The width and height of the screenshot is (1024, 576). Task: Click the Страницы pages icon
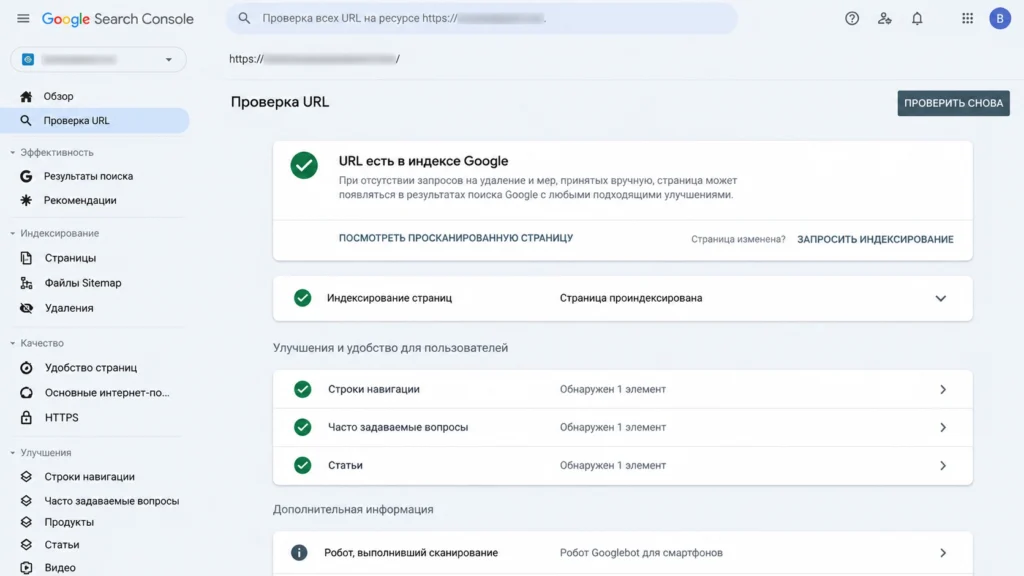click(x=26, y=258)
